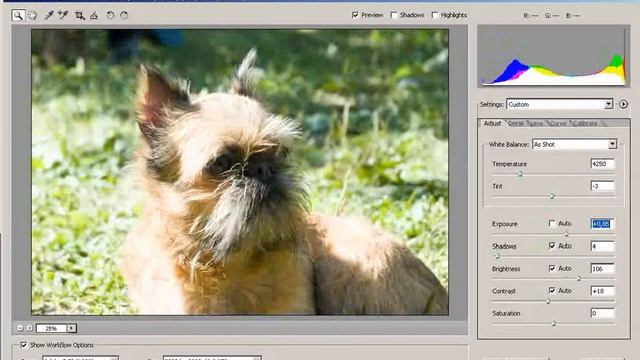Image resolution: width=640 pixels, height=360 pixels.
Task: Enable Highlights clipping warning
Action: click(435, 15)
